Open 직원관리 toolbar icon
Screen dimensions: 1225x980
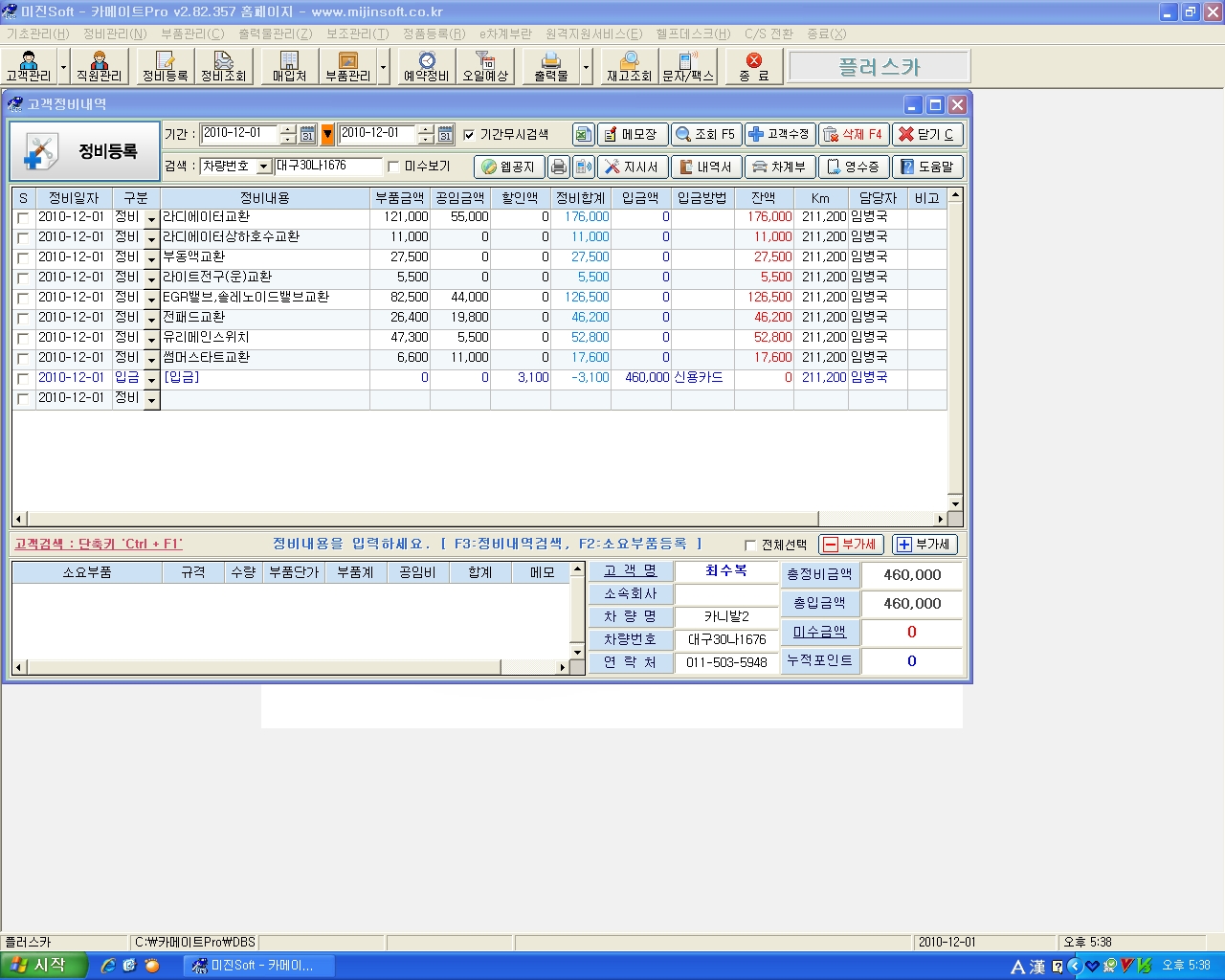(x=100, y=67)
